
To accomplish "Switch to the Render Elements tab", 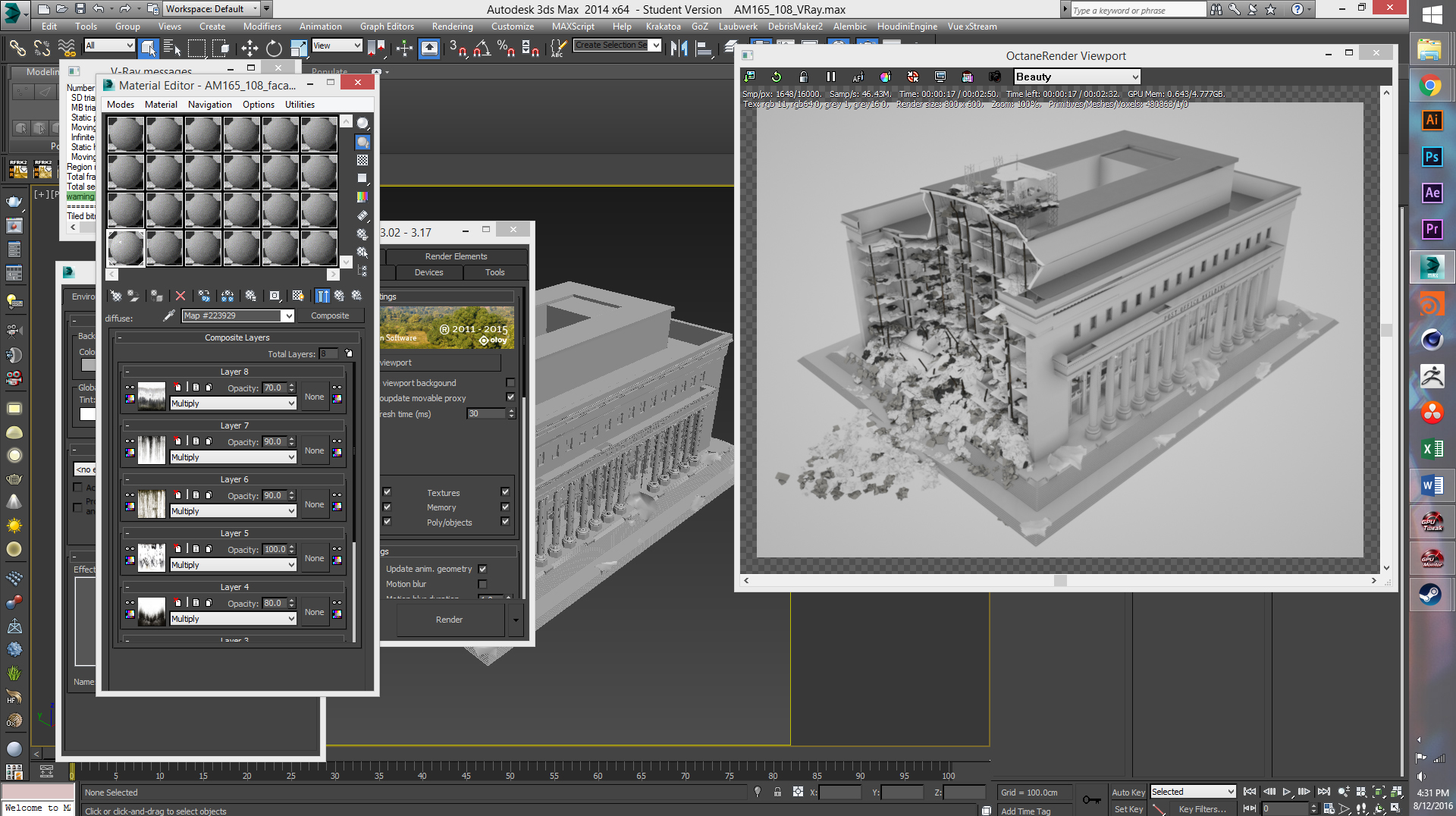I will tap(456, 256).
